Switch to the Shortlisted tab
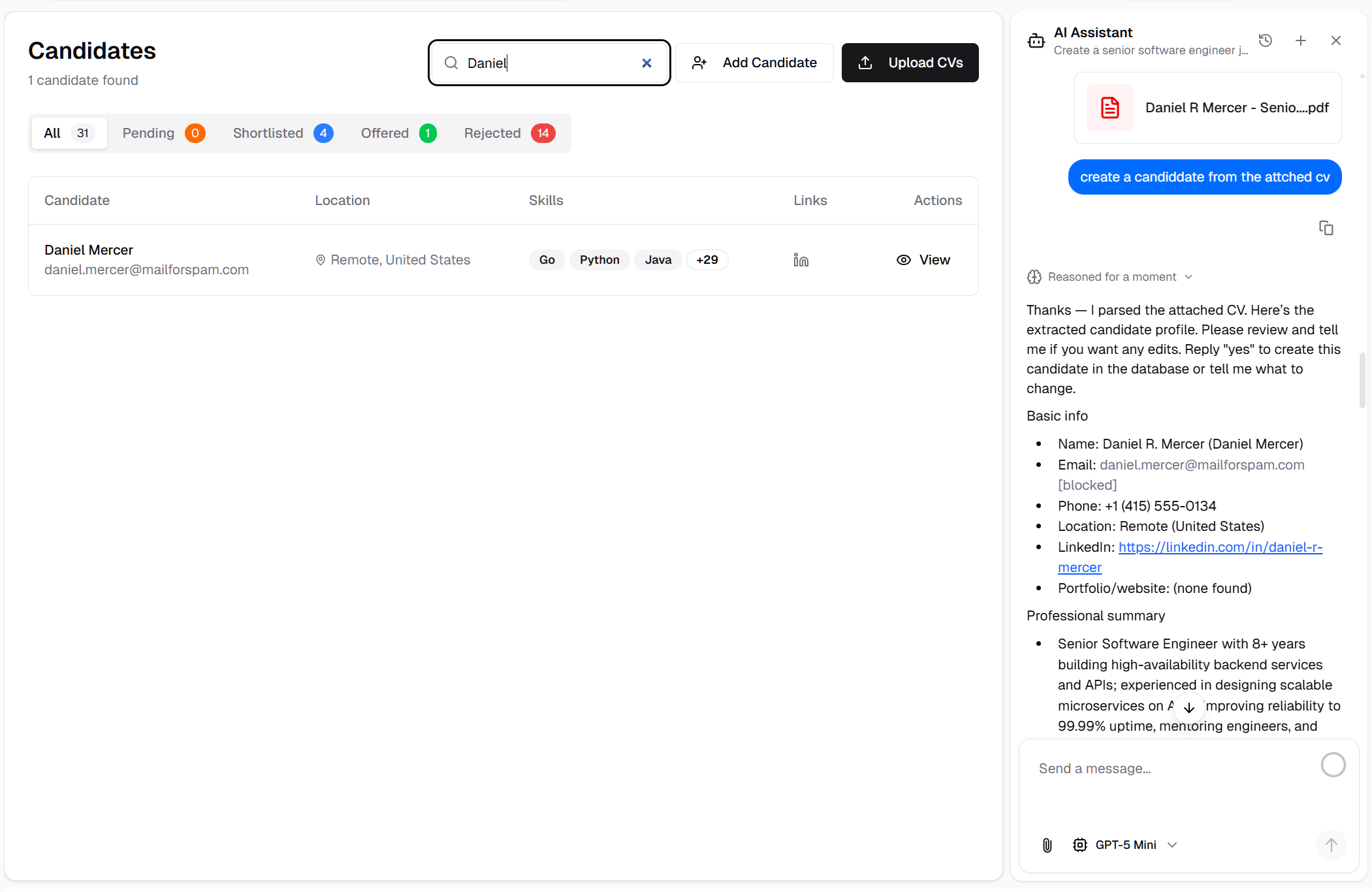Viewport: 1372px width, 892px height. [282, 133]
